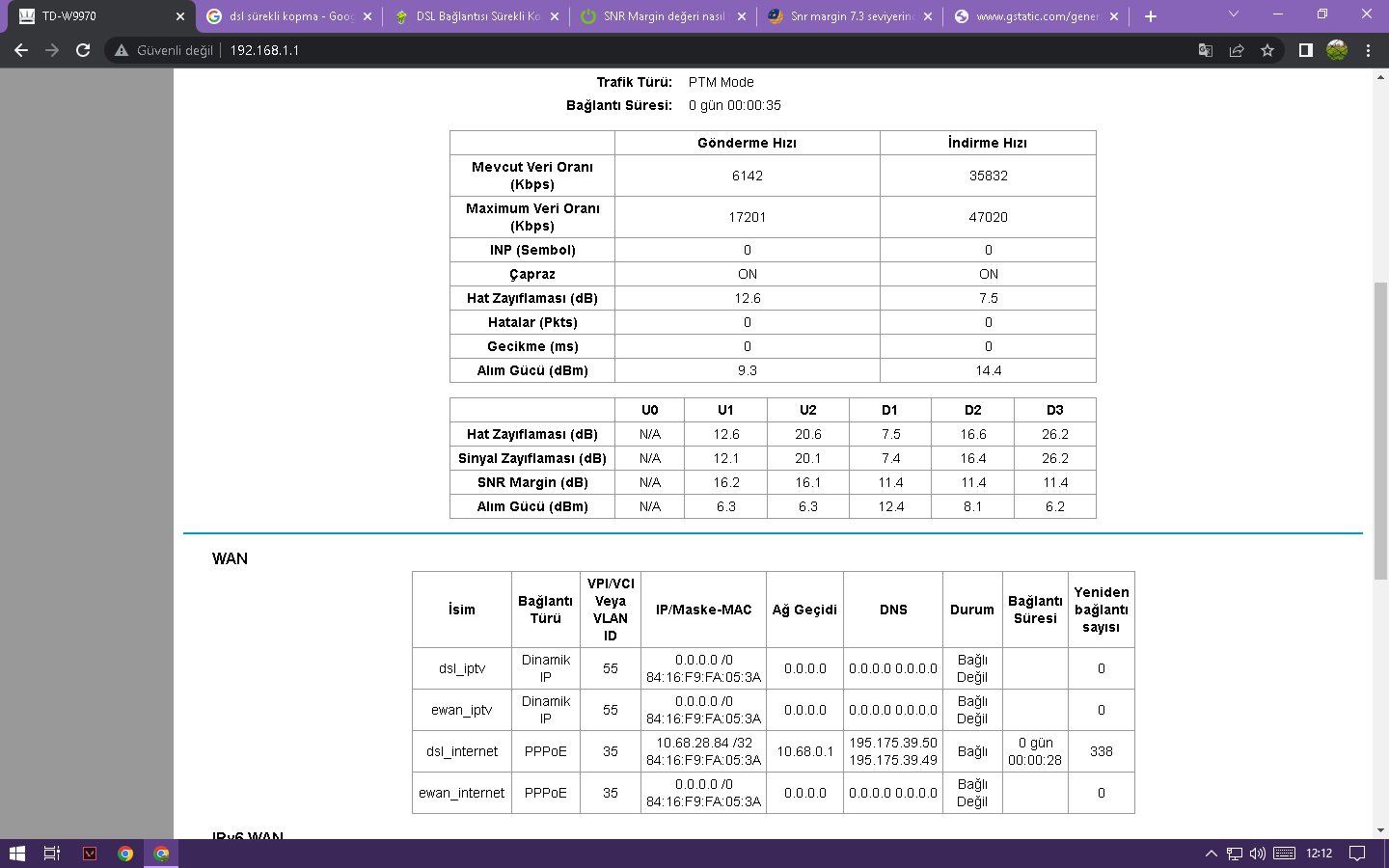Click the DNS cell 195.175.39.50
1389x868 pixels.
[893, 743]
